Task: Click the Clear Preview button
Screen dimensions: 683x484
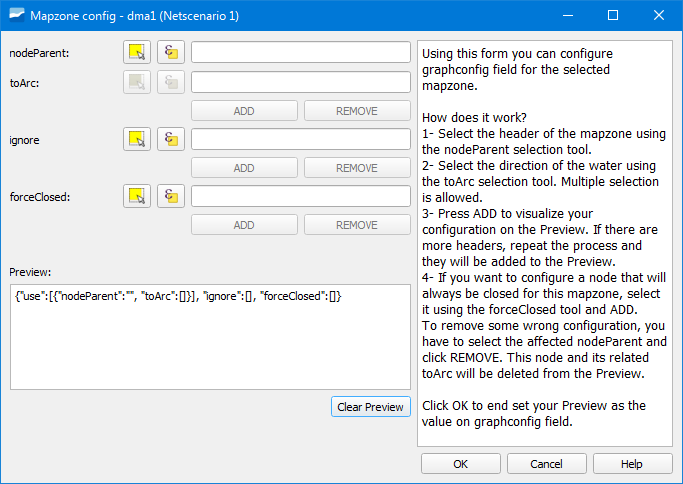Action: pos(370,407)
